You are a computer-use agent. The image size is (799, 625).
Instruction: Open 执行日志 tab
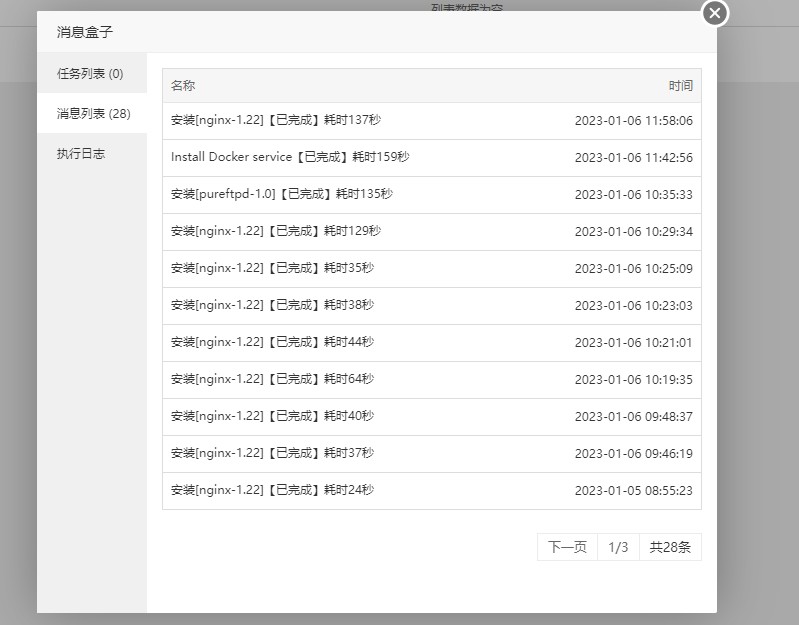click(x=92, y=153)
